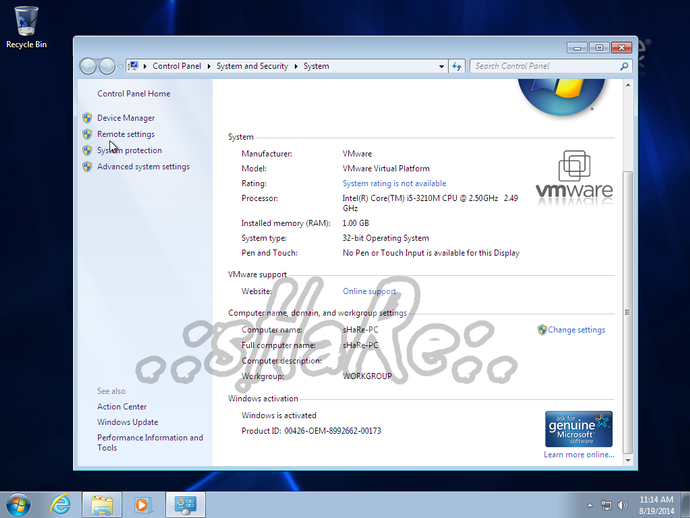Click the scrollbar down arrow
Screen dimensions: 690x518
click(628, 460)
